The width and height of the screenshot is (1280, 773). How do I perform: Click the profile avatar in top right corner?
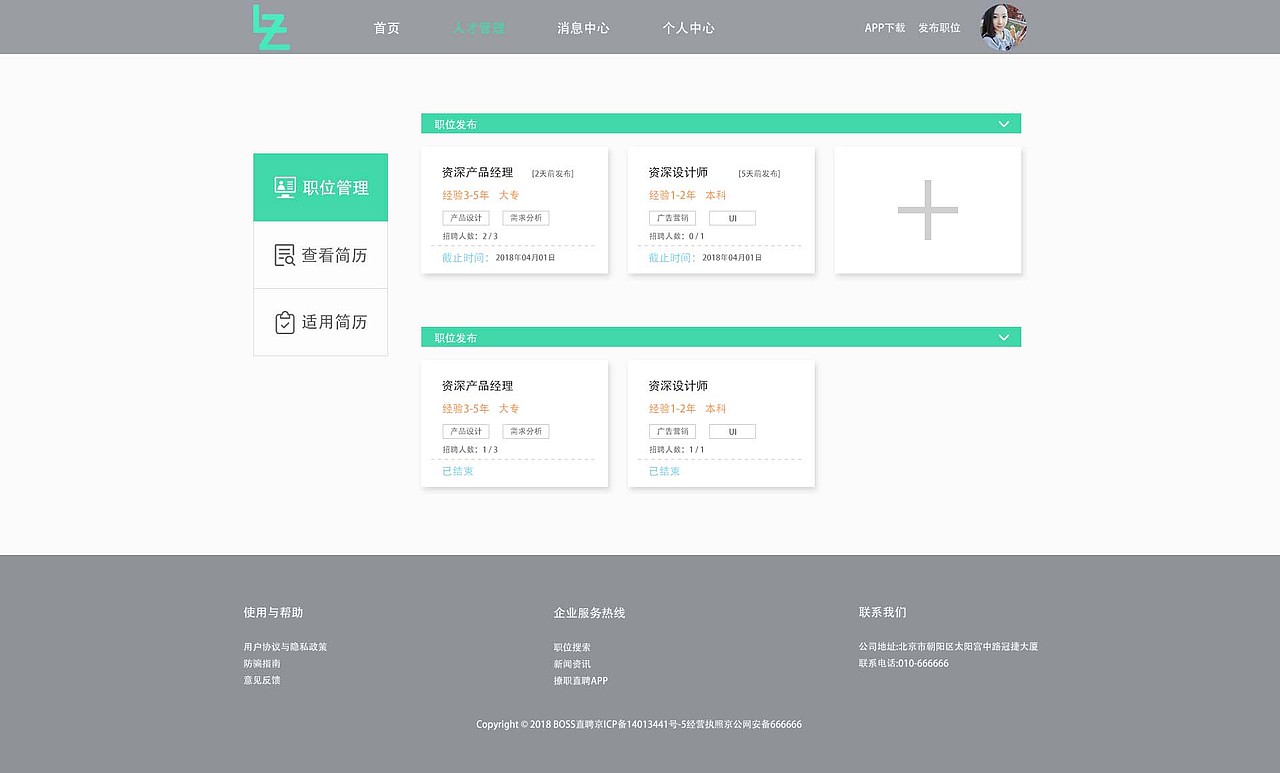(1003, 27)
